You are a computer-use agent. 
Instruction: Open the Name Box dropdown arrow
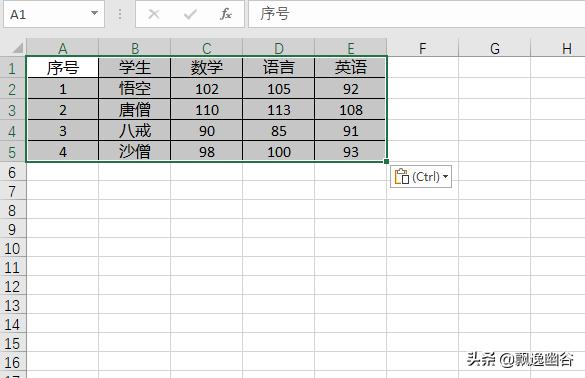(94, 13)
